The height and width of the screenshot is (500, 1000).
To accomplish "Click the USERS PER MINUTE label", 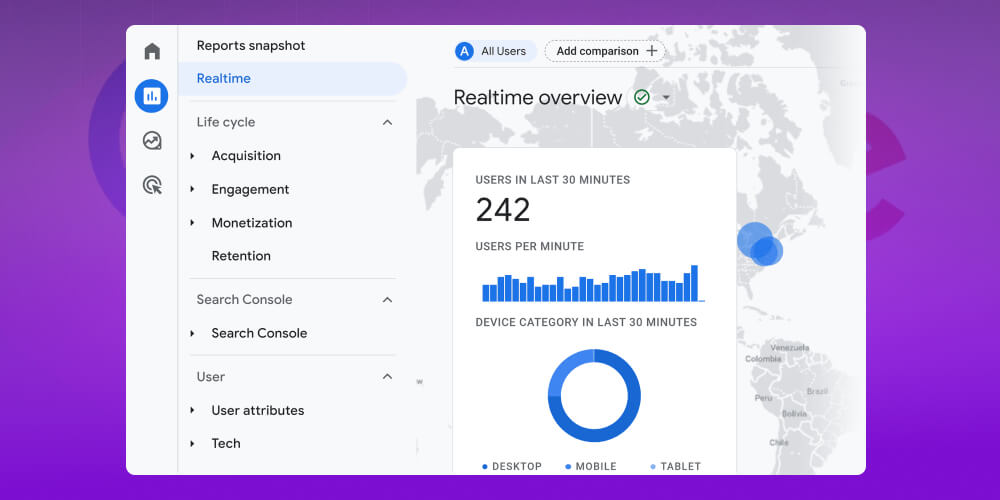I will pos(529,246).
